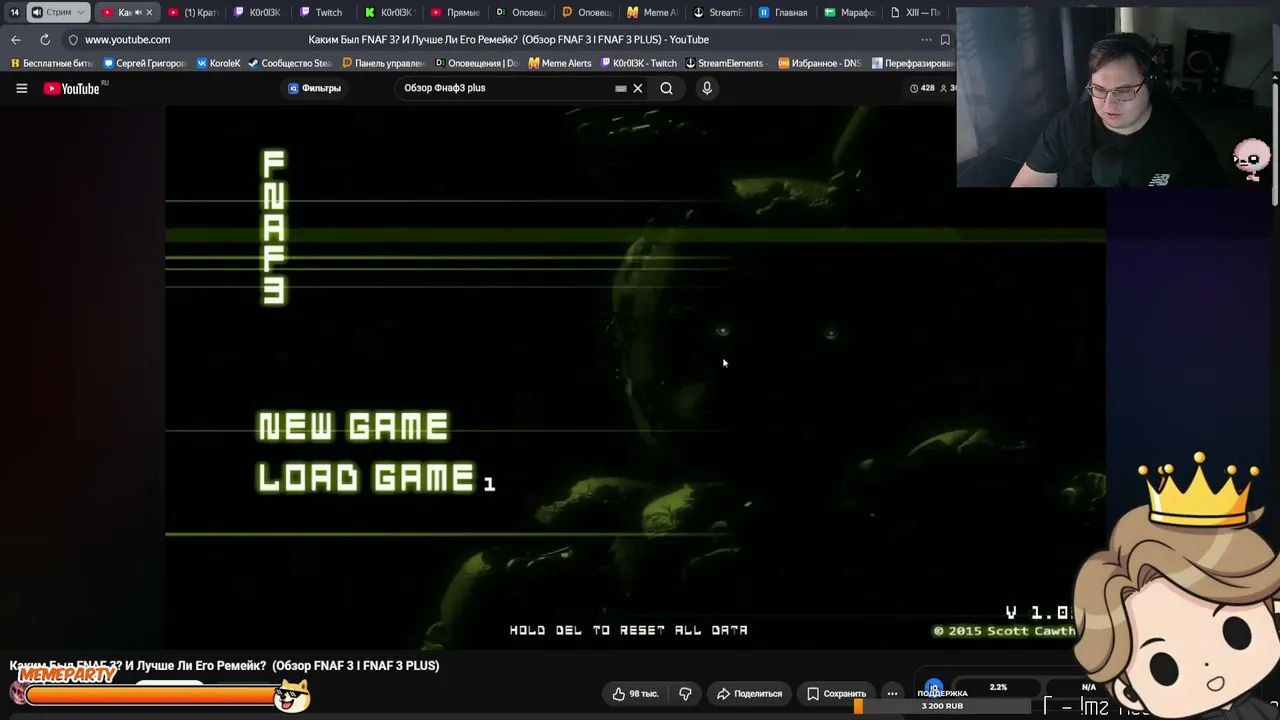Open the StreamElements bookmark
This screenshot has height=720, width=1280.
[x=724, y=63]
